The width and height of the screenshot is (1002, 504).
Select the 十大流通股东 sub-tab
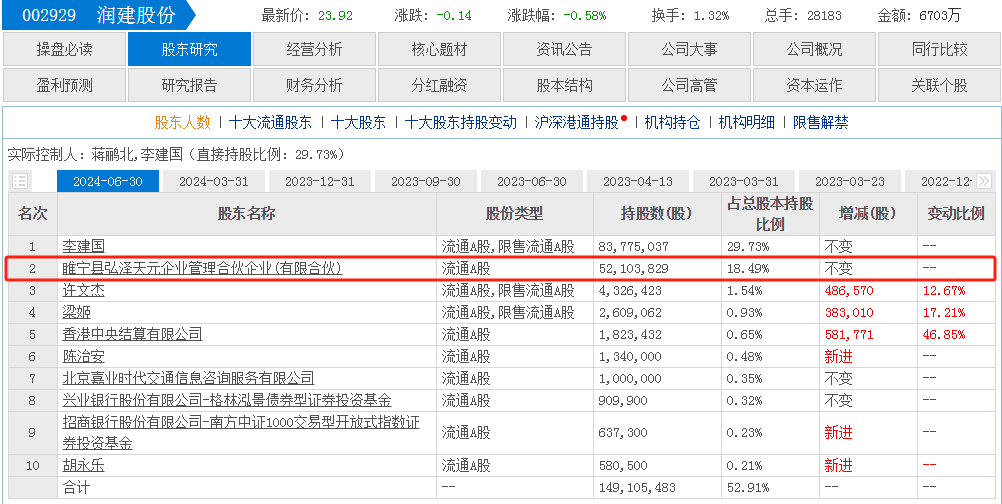click(x=270, y=123)
